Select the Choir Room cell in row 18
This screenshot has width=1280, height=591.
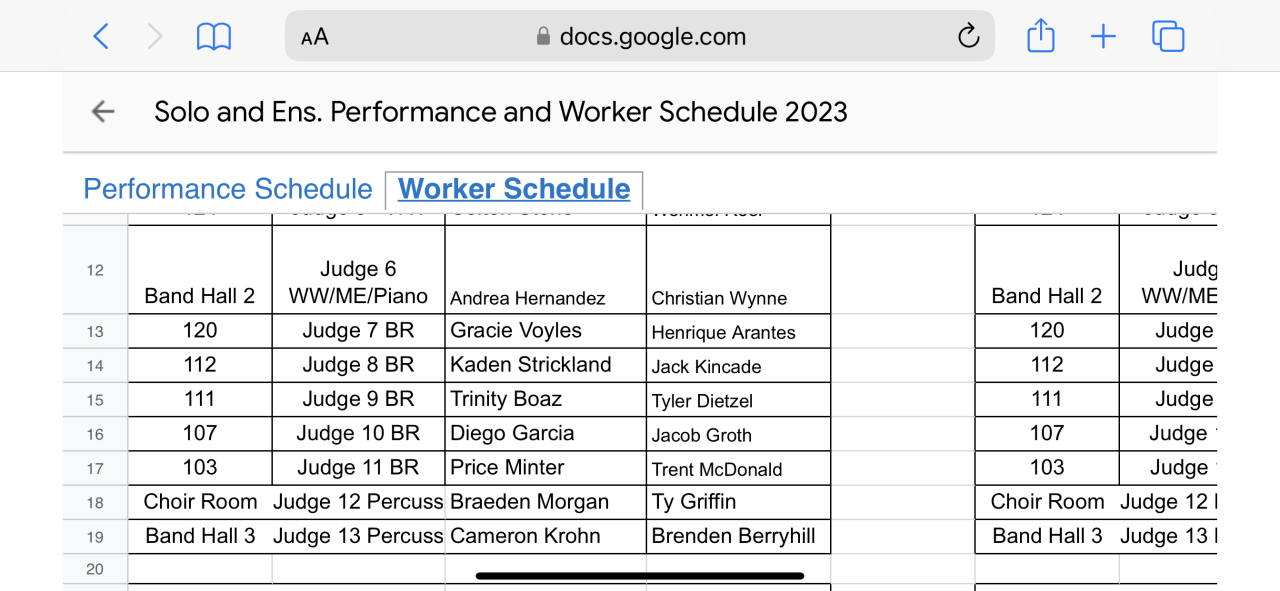200,502
